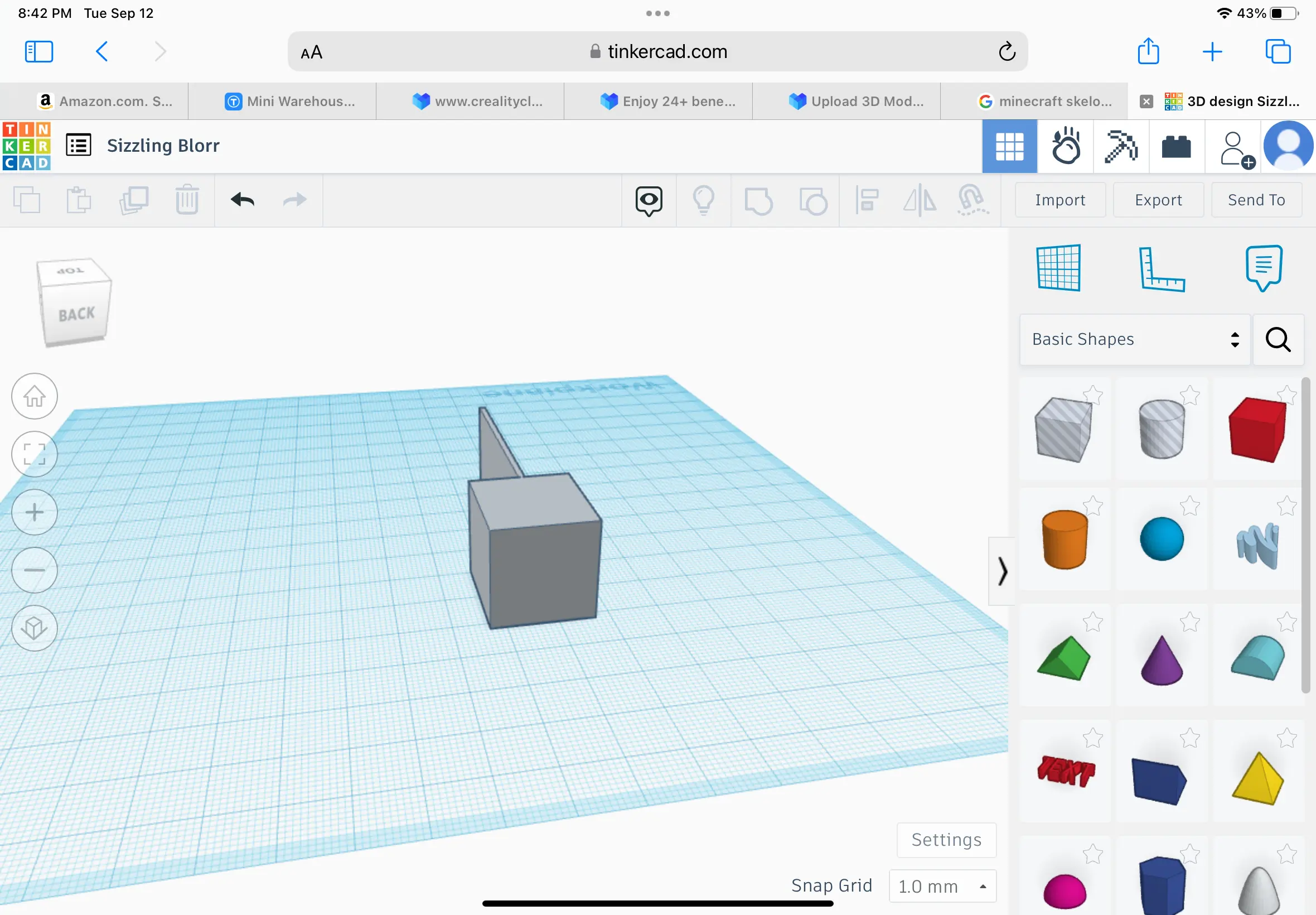Select the red Text shape
The image size is (1316, 915).
pos(1066,770)
